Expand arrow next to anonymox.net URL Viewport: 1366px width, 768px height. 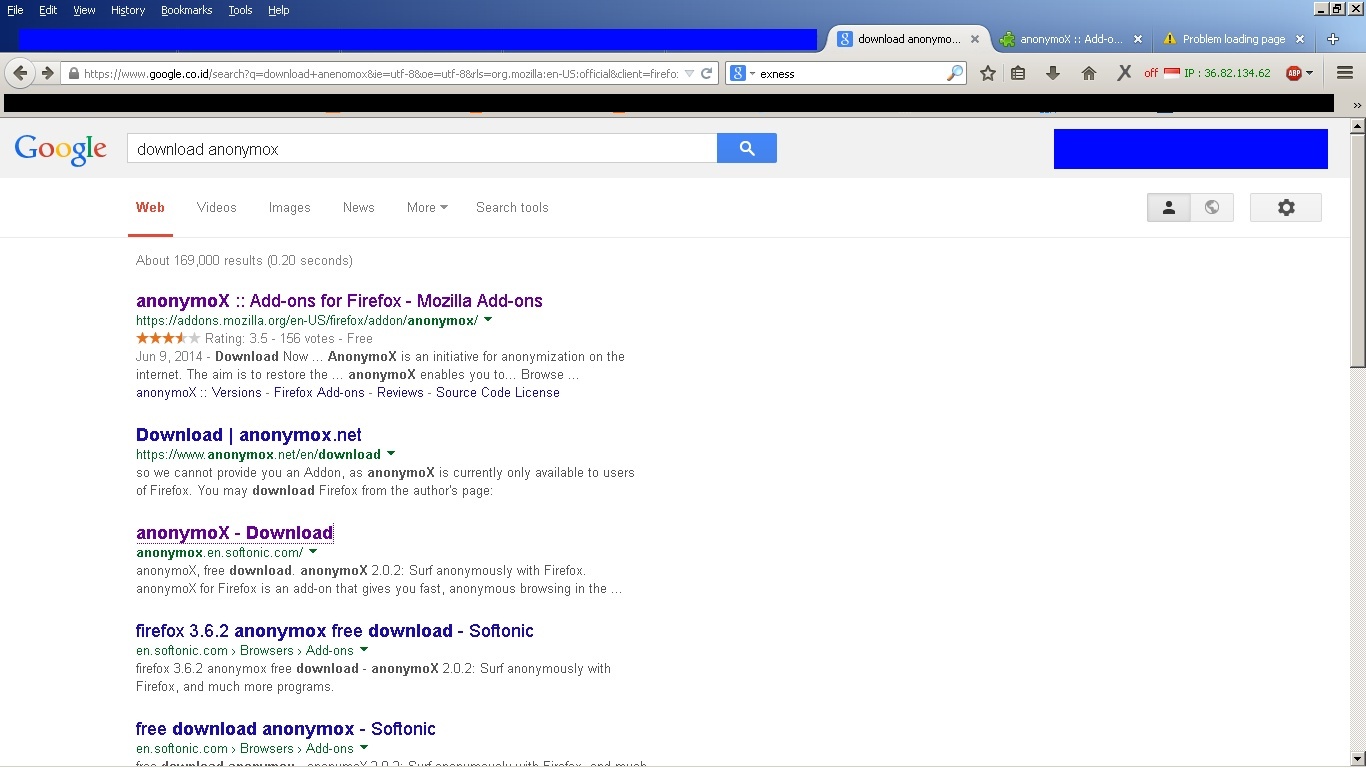[391, 454]
